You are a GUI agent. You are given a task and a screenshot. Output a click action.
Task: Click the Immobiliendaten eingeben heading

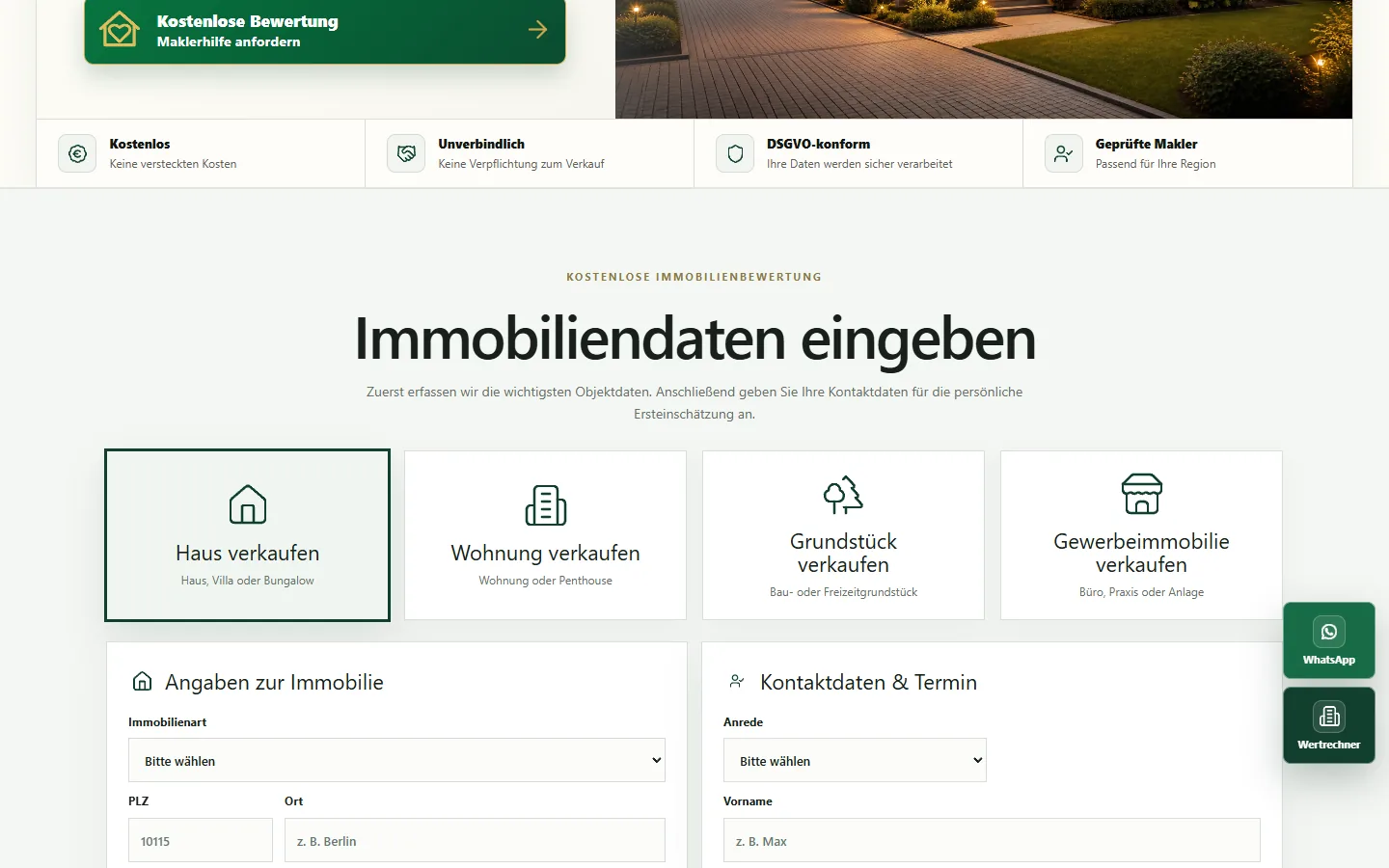(x=694, y=339)
